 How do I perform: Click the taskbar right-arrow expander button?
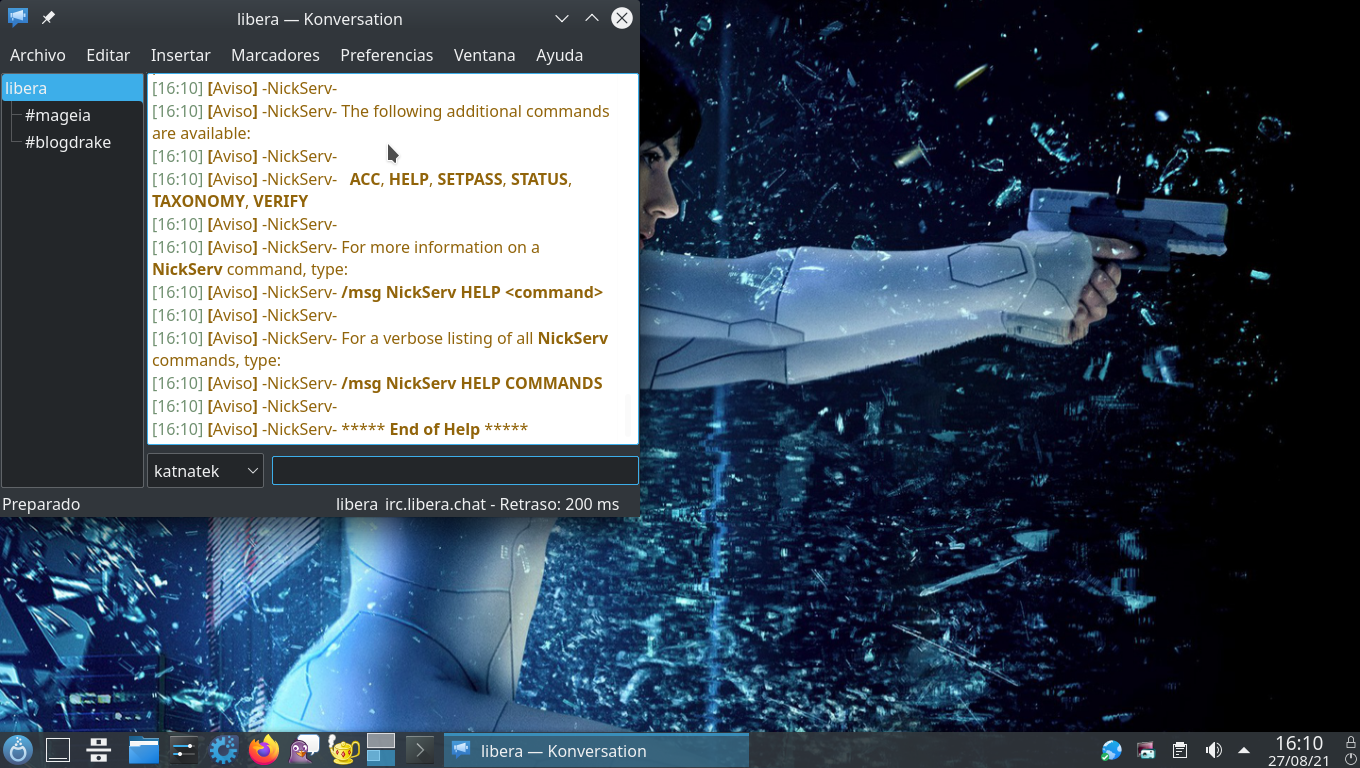pyautogui.click(x=420, y=750)
